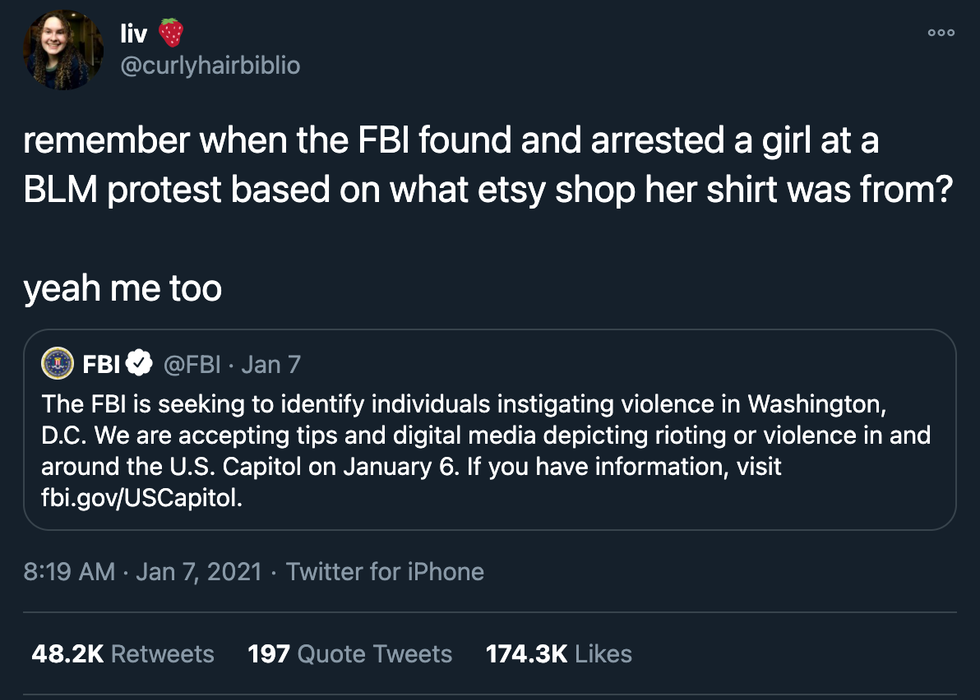Click the FBI seal avatar icon
The image size is (980, 700).
coord(58,365)
